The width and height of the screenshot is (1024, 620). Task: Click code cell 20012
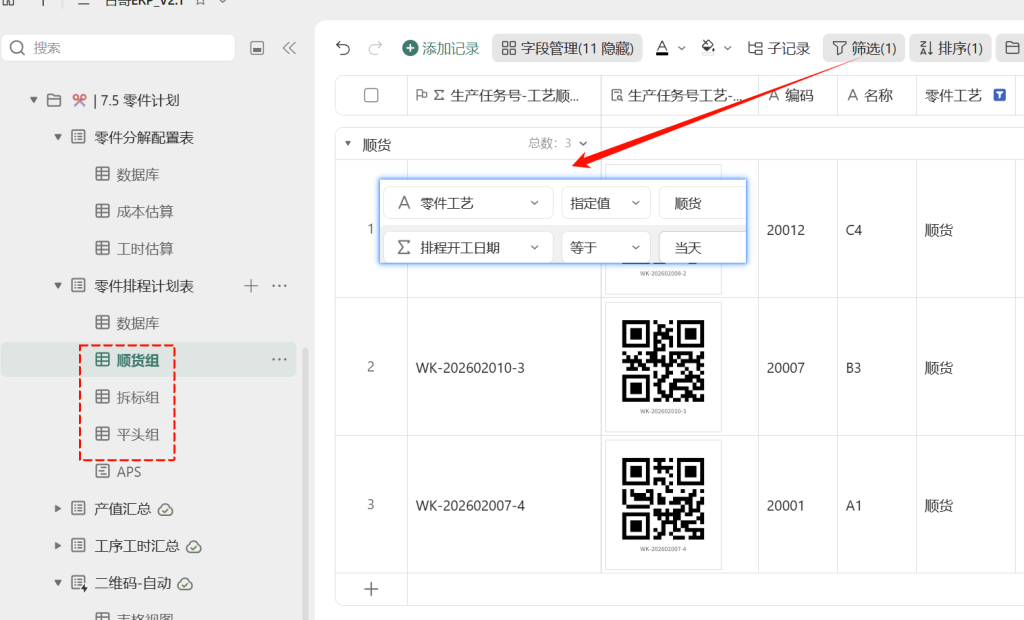798,230
